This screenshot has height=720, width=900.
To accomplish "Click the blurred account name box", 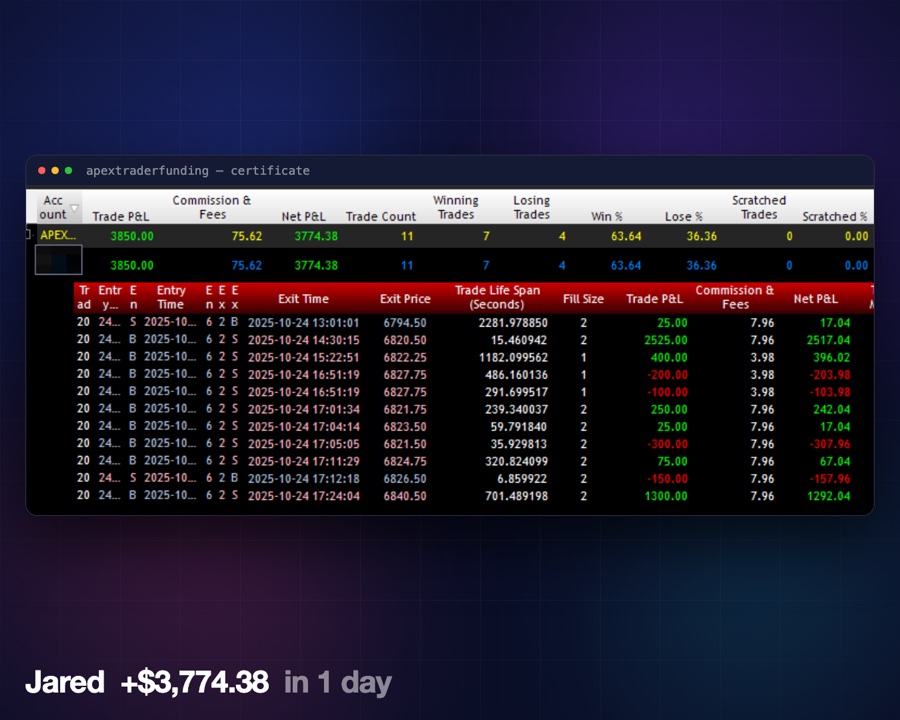I will coord(59,260).
